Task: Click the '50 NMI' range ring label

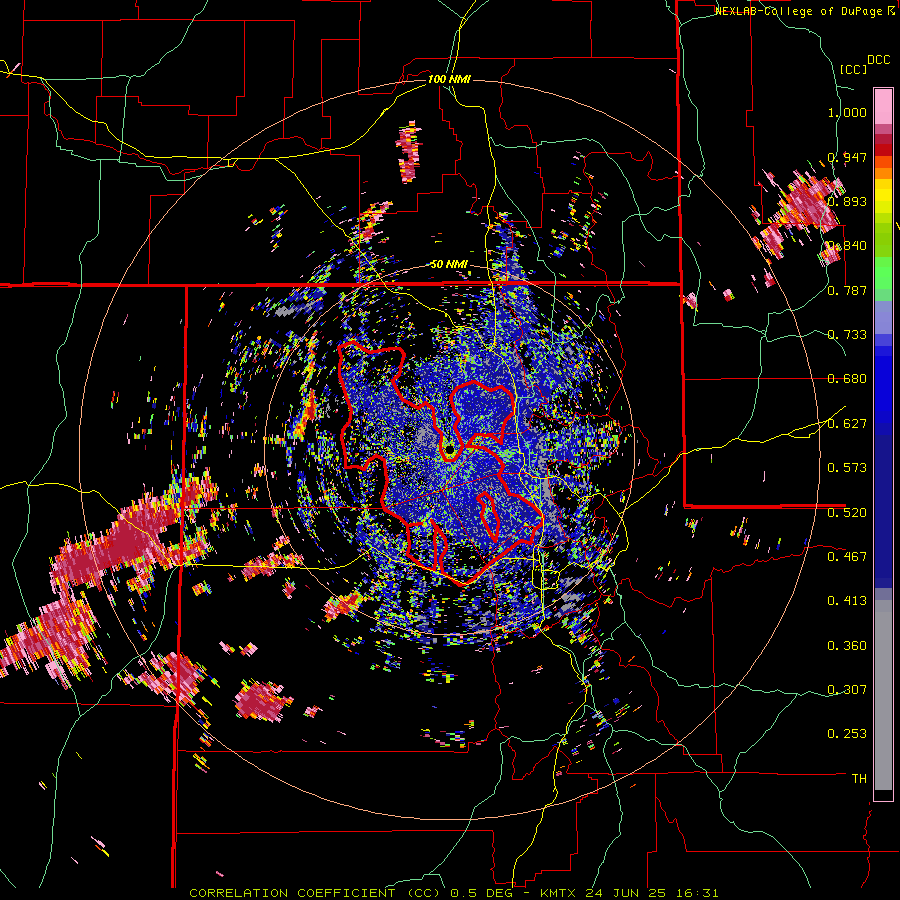Action: pos(449,265)
